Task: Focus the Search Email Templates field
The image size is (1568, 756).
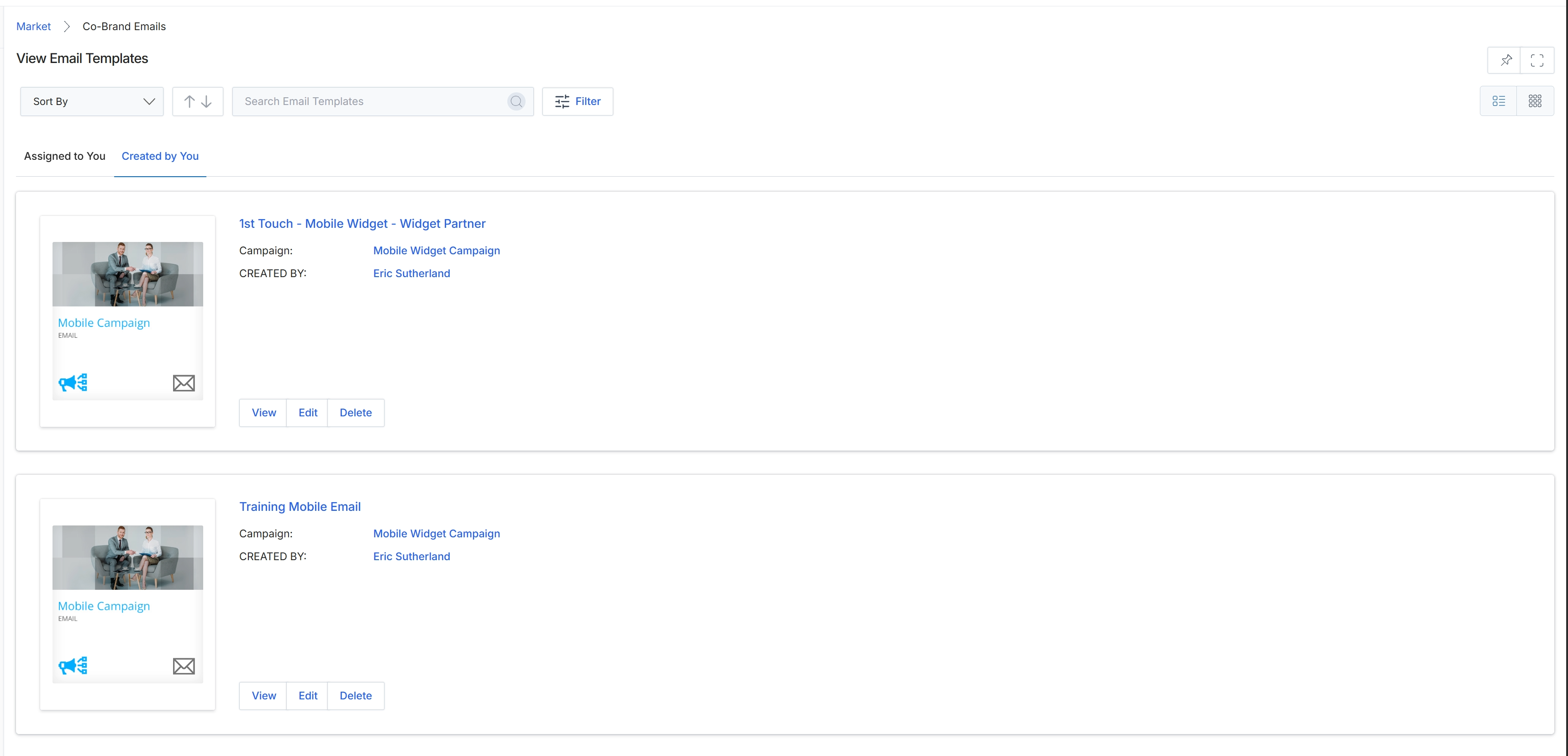Action: click(x=383, y=102)
